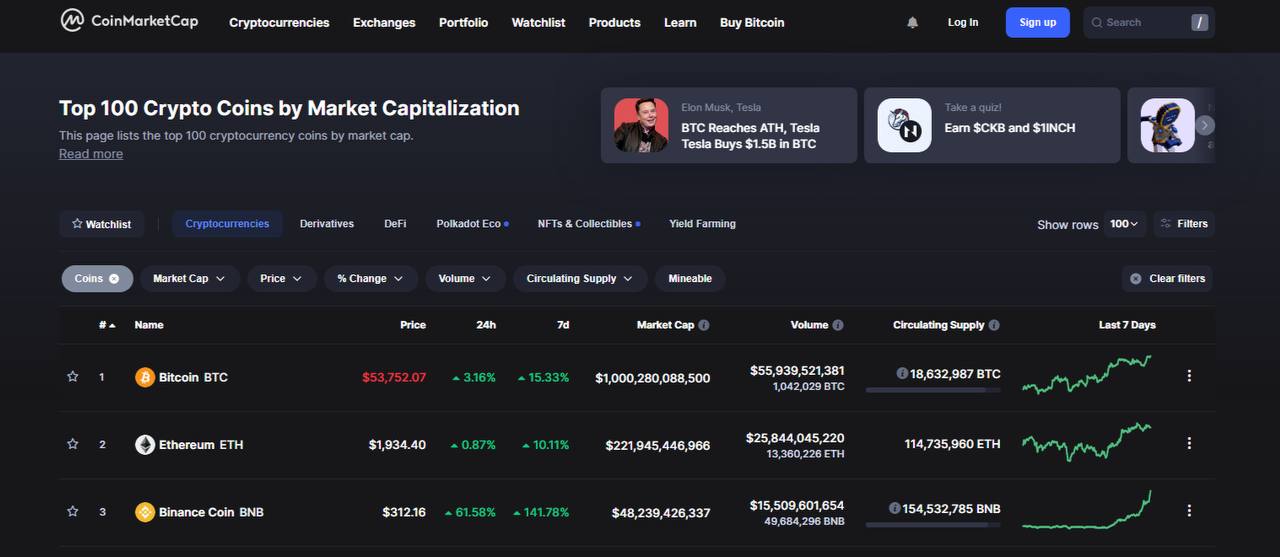Expand the Market Cap filter dropdown
Screen dimensions: 1280x557
pos(190,279)
